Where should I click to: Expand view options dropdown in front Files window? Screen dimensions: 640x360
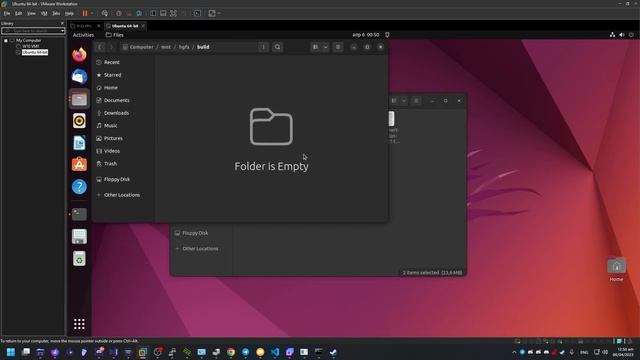pyautogui.click(x=325, y=47)
